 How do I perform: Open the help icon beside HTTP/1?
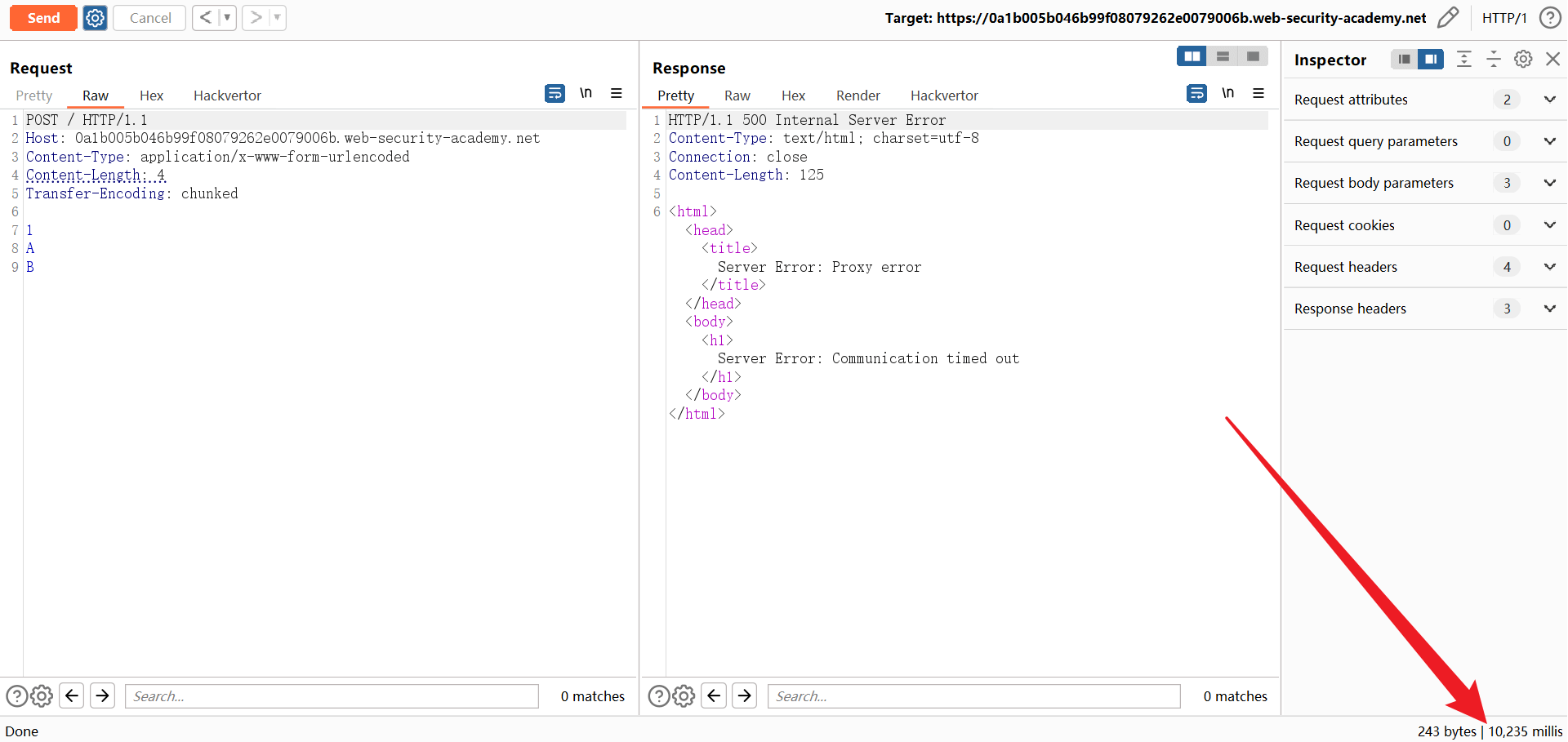pos(1549,18)
